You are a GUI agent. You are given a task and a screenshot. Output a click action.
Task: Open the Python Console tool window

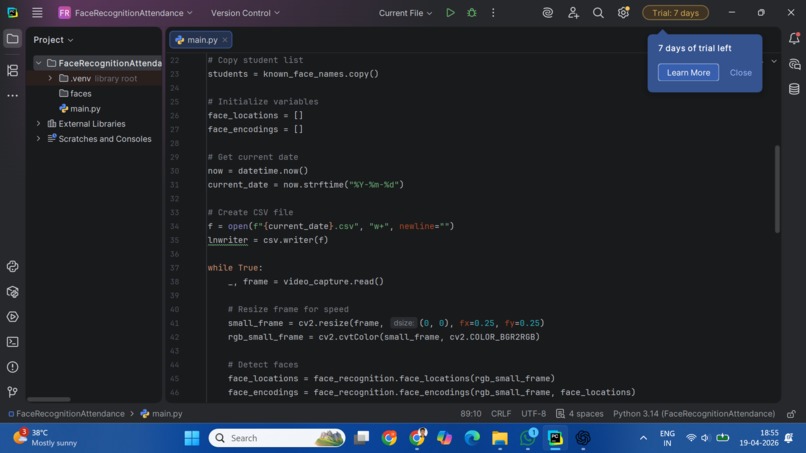click(x=12, y=266)
